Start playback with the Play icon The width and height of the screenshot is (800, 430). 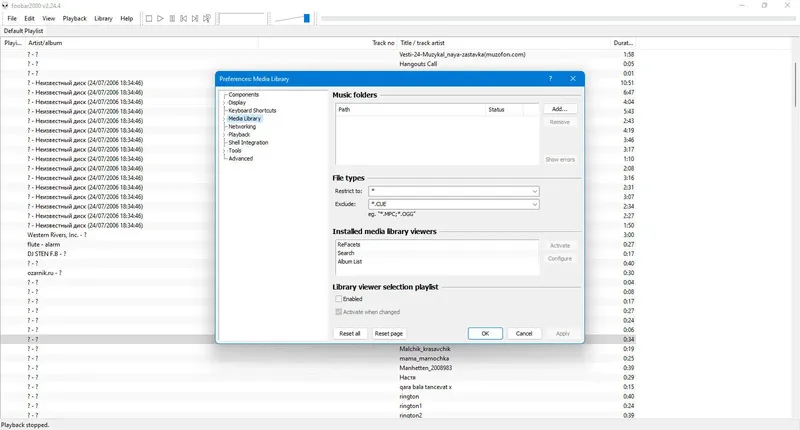tap(160, 18)
